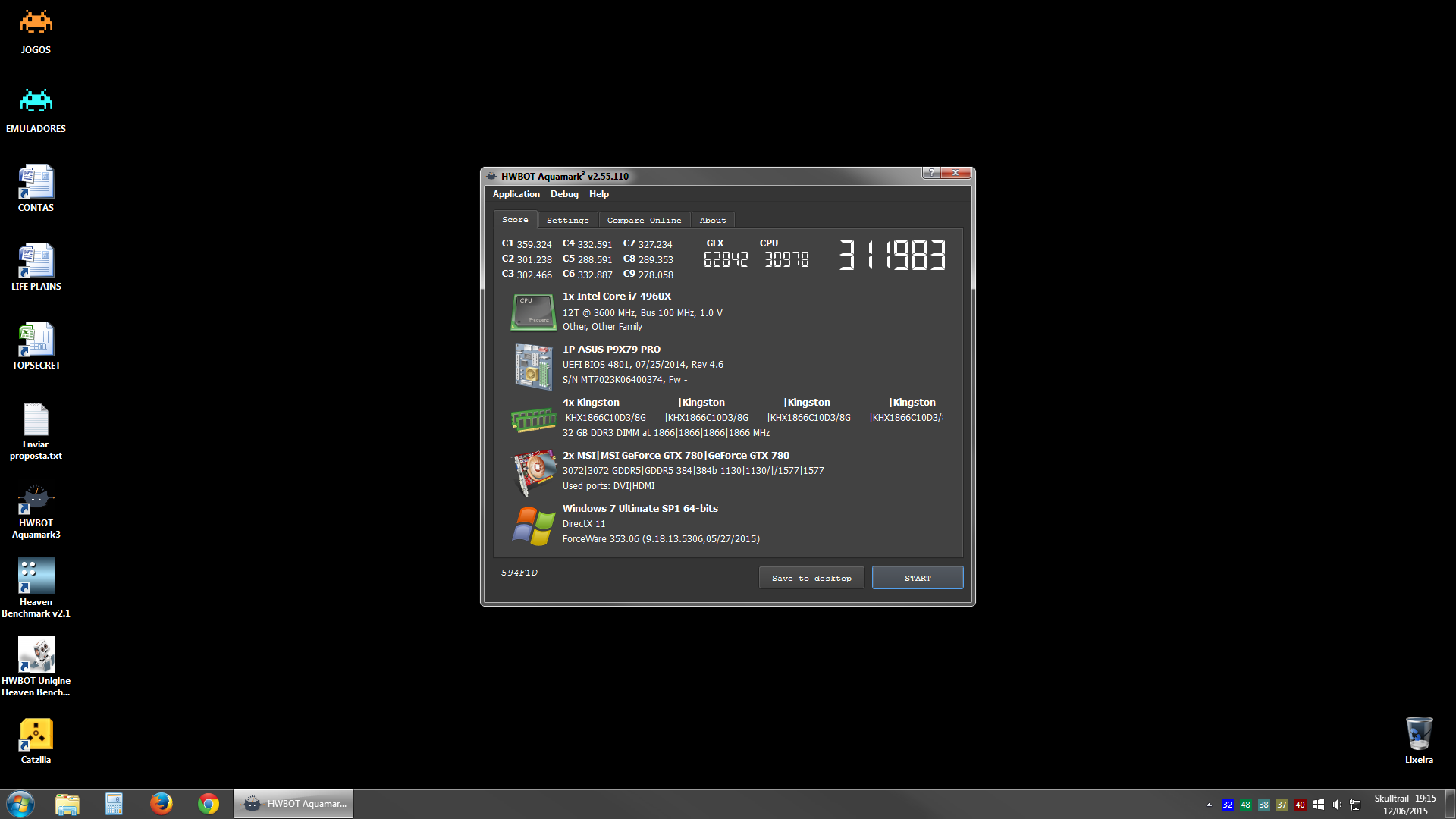Open the CONTAS document shortcut
The width and height of the screenshot is (1456, 819).
36,189
